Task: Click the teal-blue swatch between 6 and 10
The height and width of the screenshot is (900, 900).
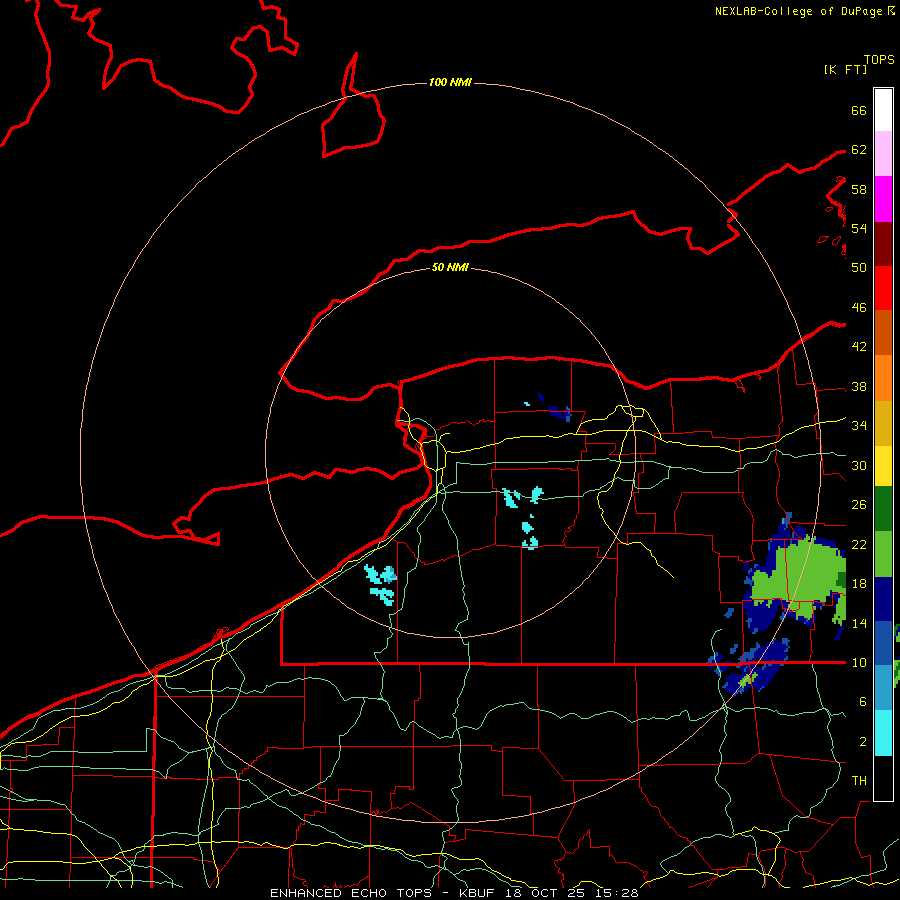Action: point(883,688)
